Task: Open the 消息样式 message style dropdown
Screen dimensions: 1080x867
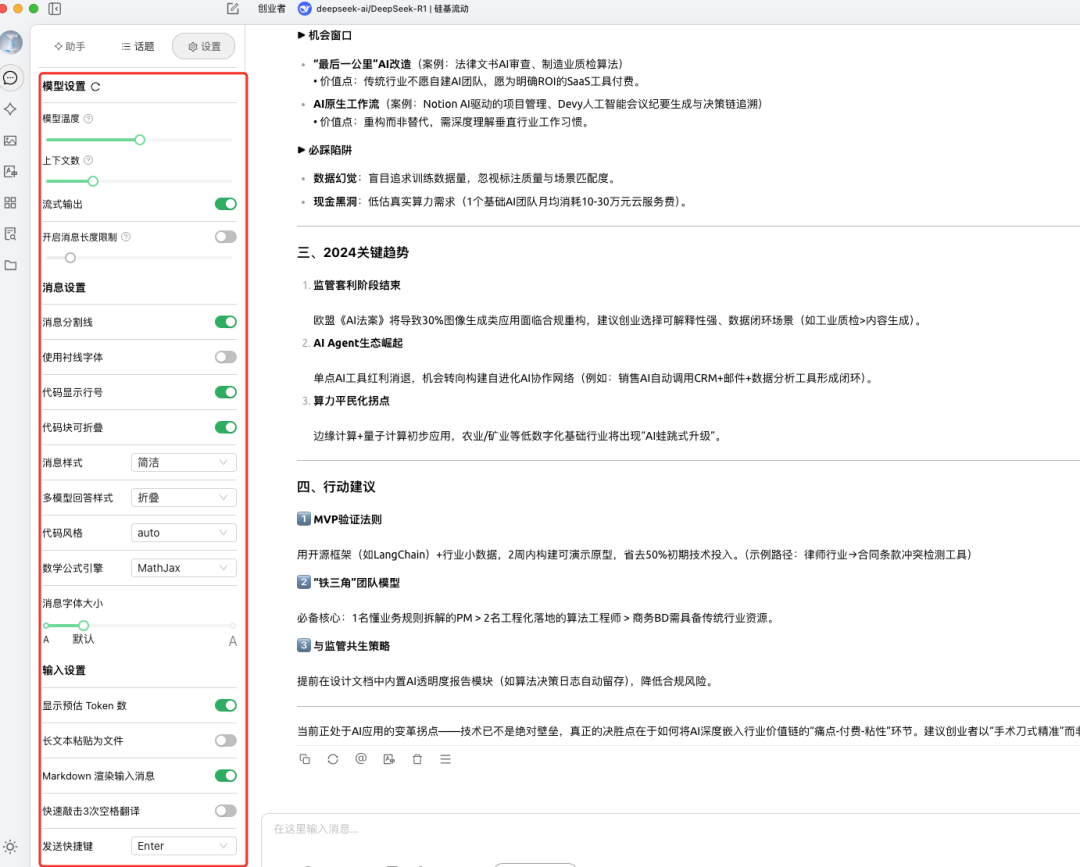Action: click(183, 462)
